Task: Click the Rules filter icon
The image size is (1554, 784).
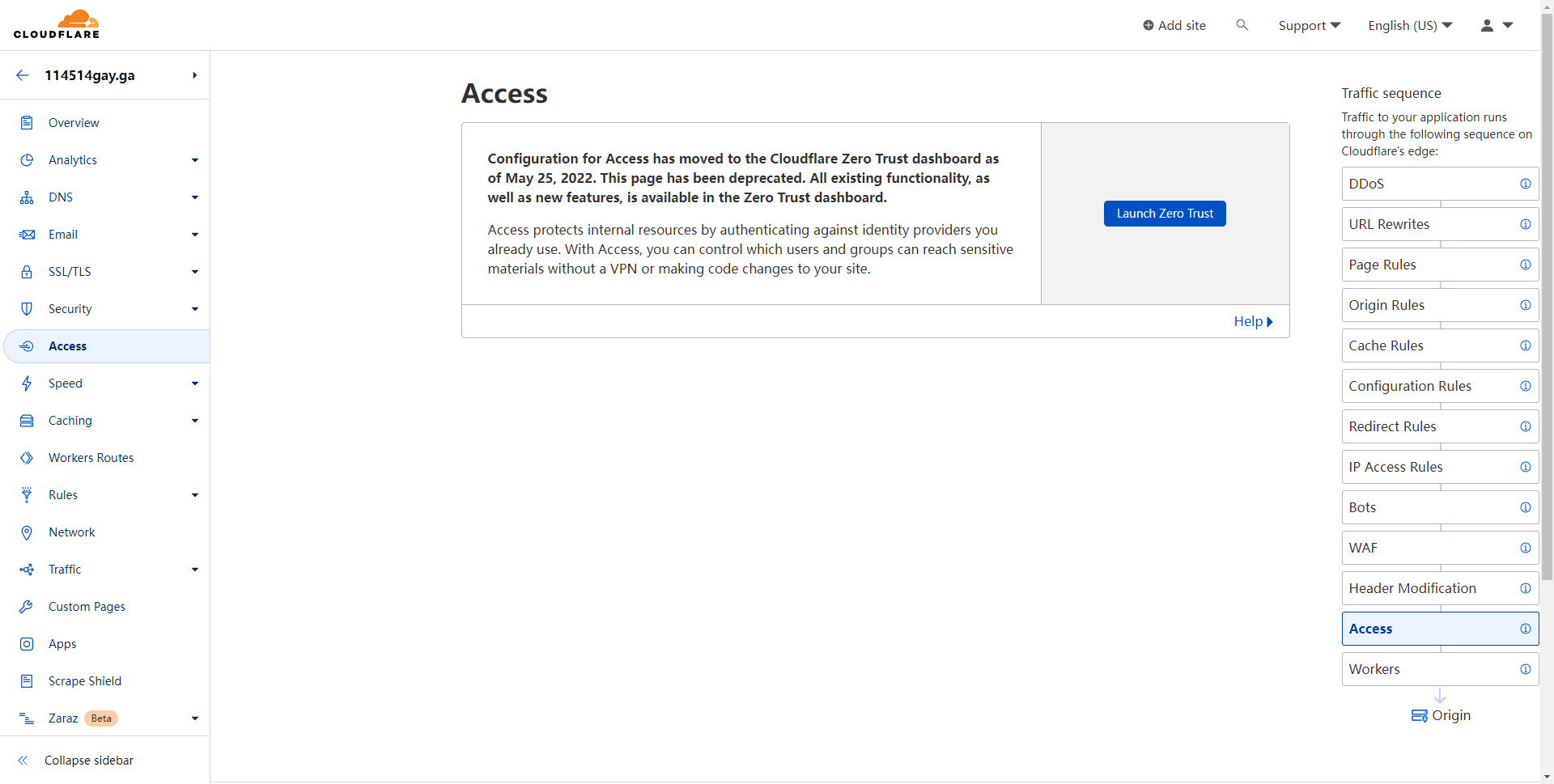Action: pos(27,495)
